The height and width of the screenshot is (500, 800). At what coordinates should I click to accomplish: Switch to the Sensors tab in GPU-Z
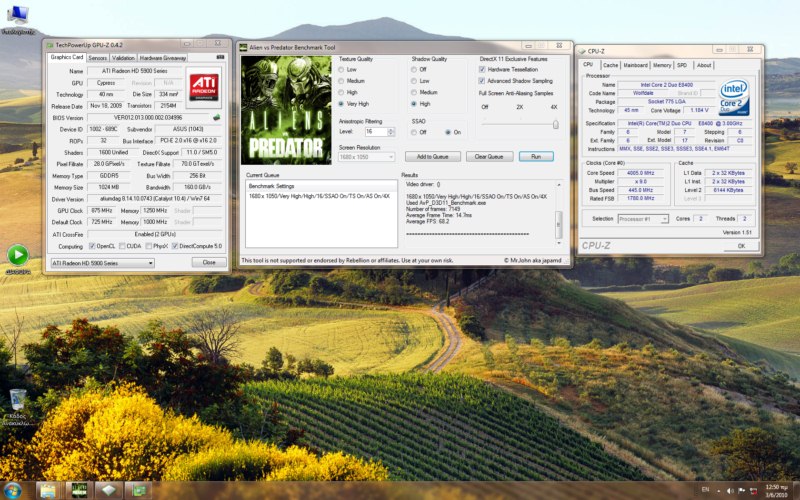(x=97, y=58)
